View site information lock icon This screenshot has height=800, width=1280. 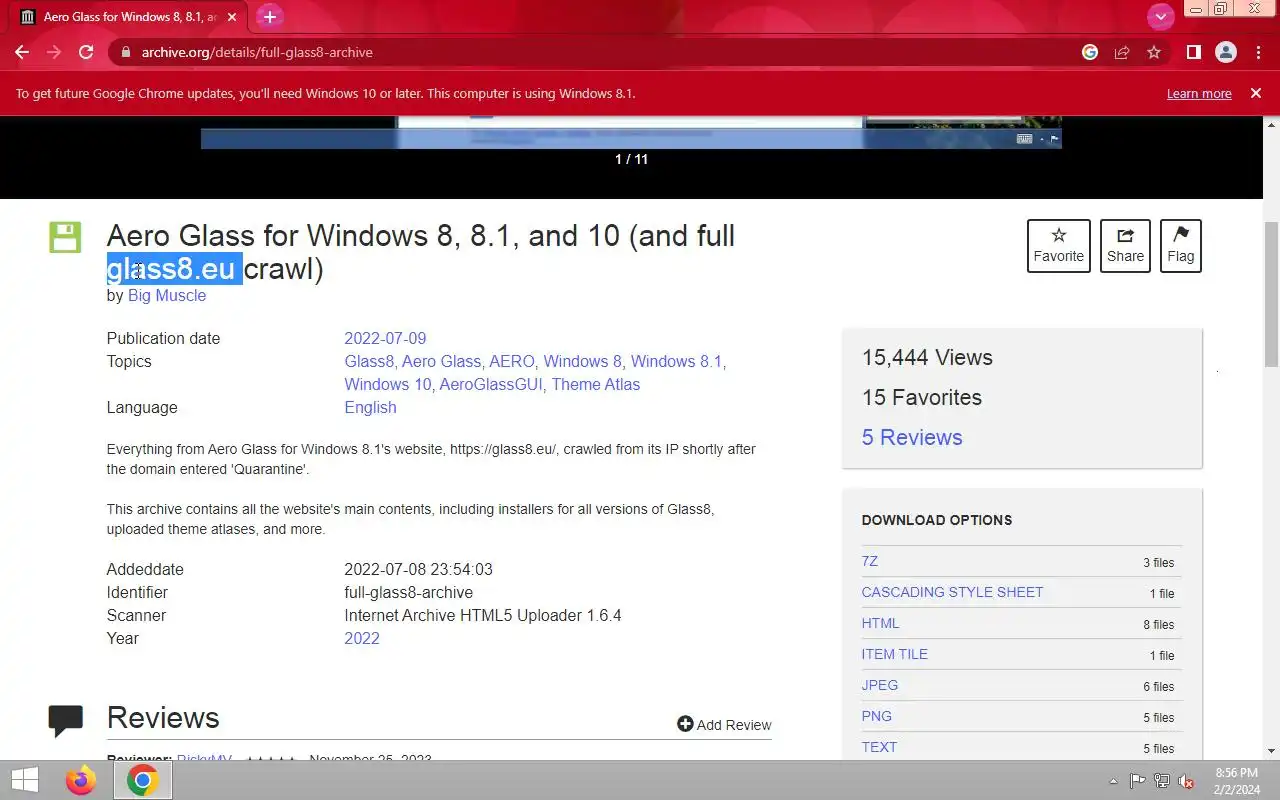point(125,52)
